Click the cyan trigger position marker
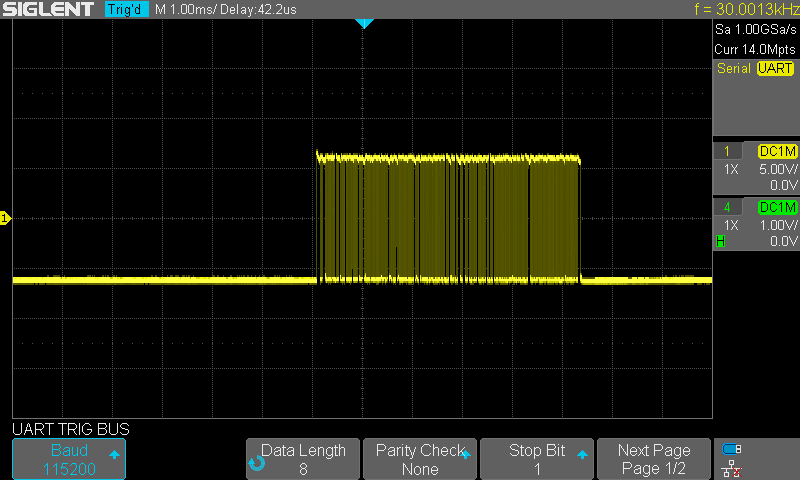This screenshot has height=480, width=800. click(364, 23)
